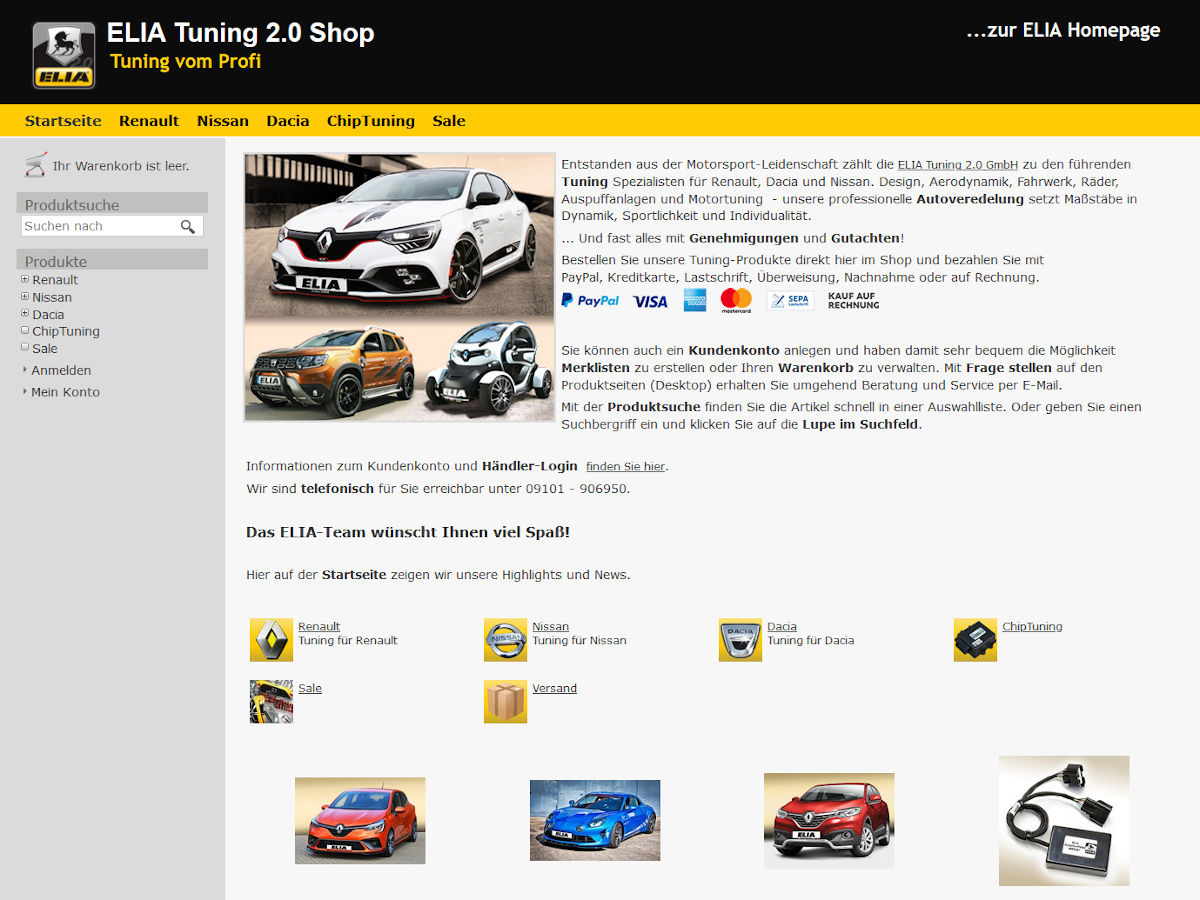Click 'Das ELIA-Team wünscht Ihnen viel Spaß!' heading
The height and width of the screenshot is (900, 1200).
[408, 532]
